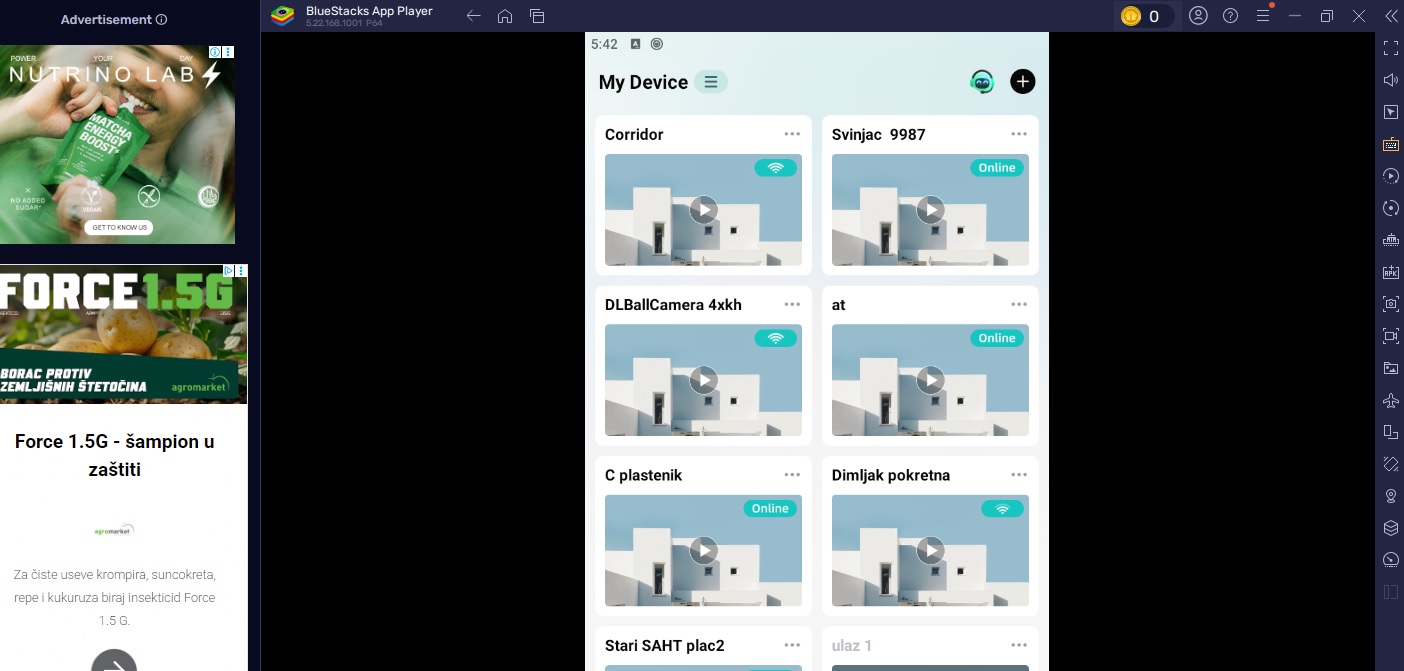Open the layers stack icon in sidebar

coord(1390,528)
